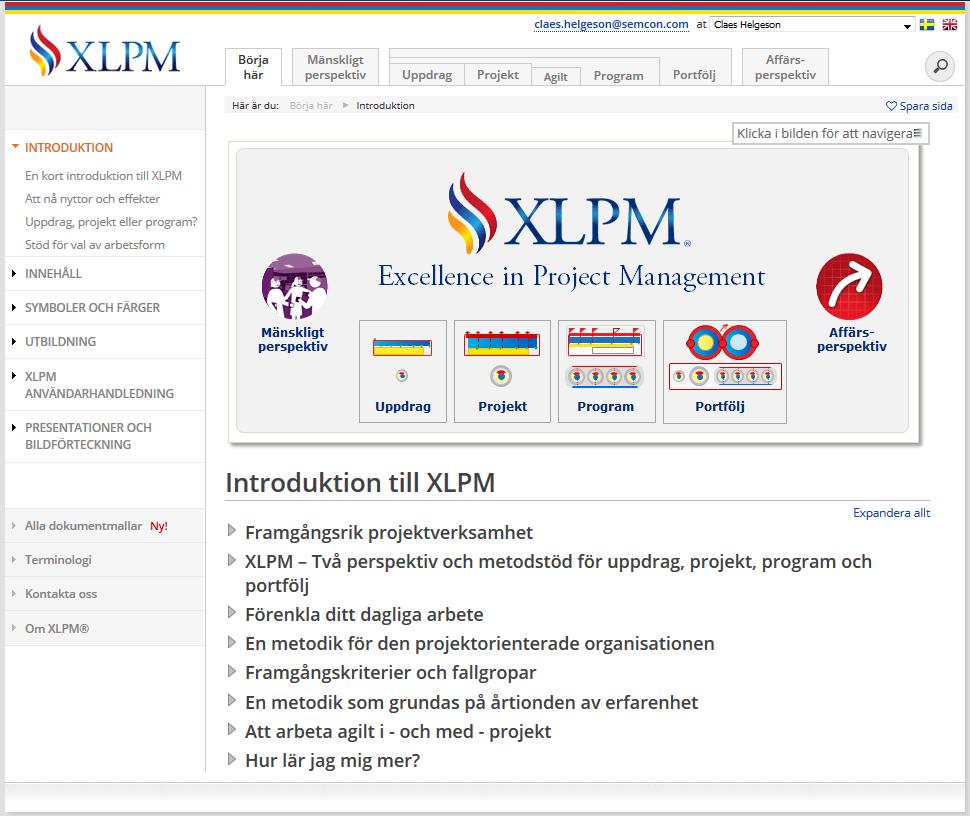Open the Claes Helgeson user dropdown
970x816 pixels.
tap(812, 25)
